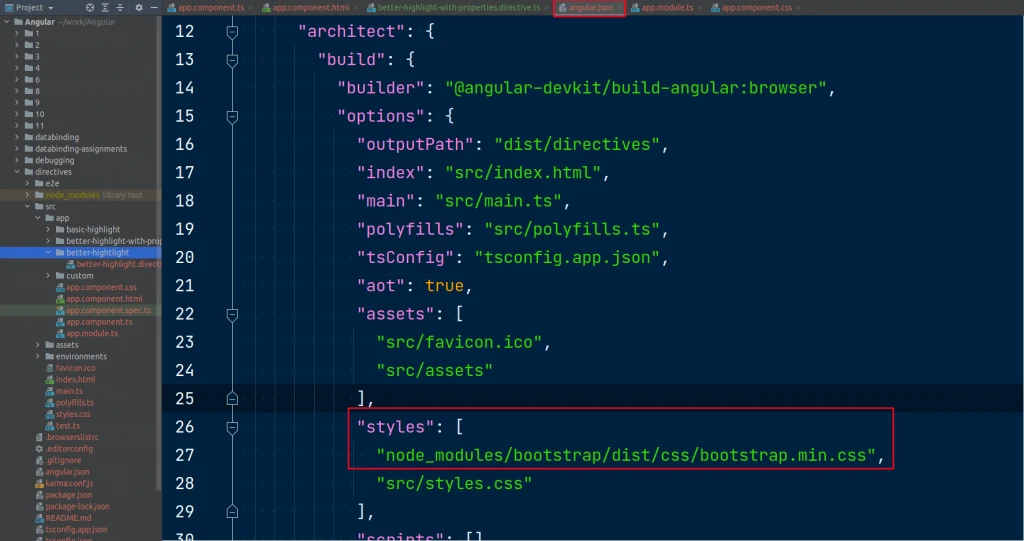
Task: Expand folder 1 in project tree
Action: pos(17,33)
